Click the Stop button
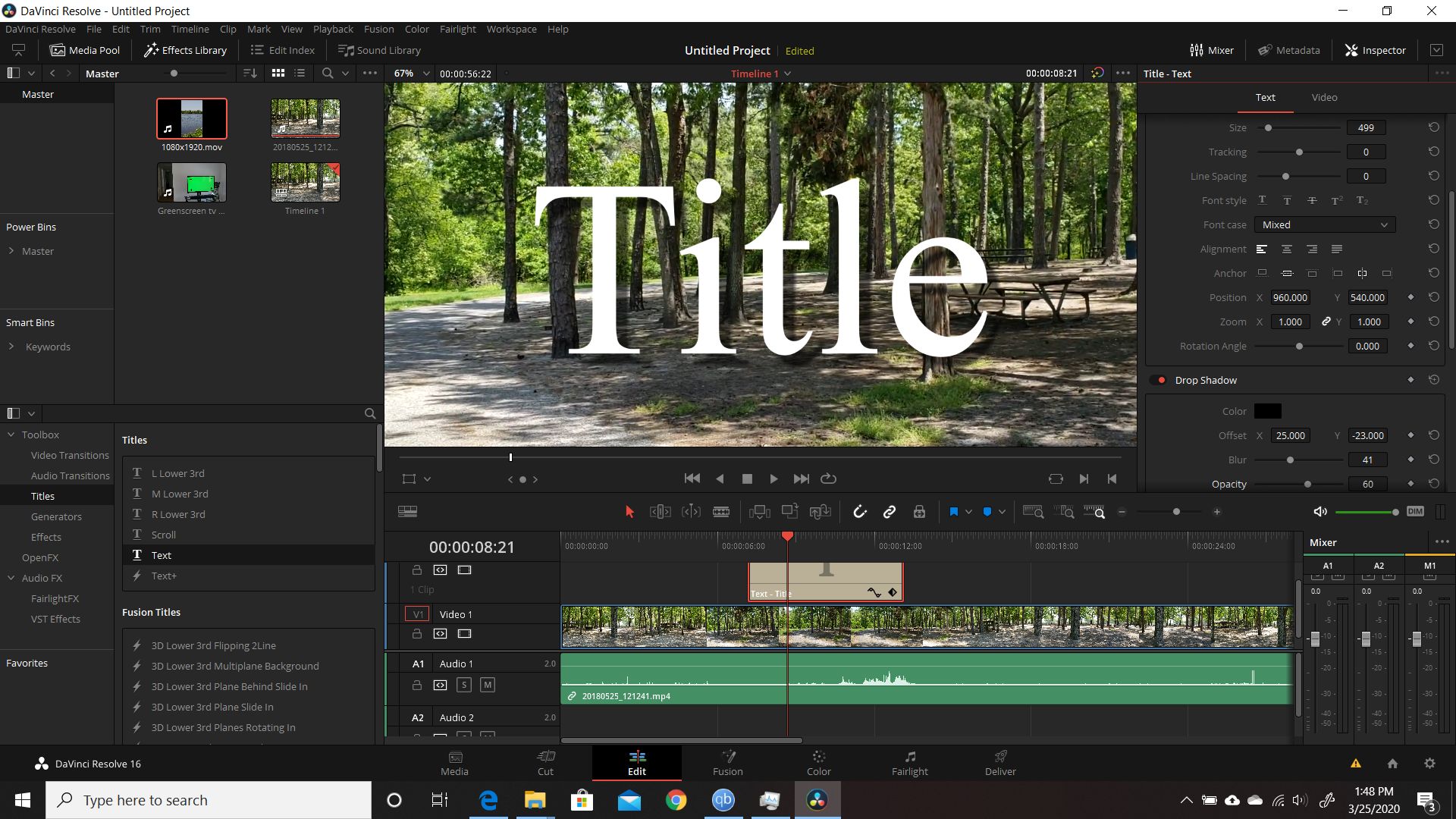This screenshot has height=819, width=1456. point(747,479)
